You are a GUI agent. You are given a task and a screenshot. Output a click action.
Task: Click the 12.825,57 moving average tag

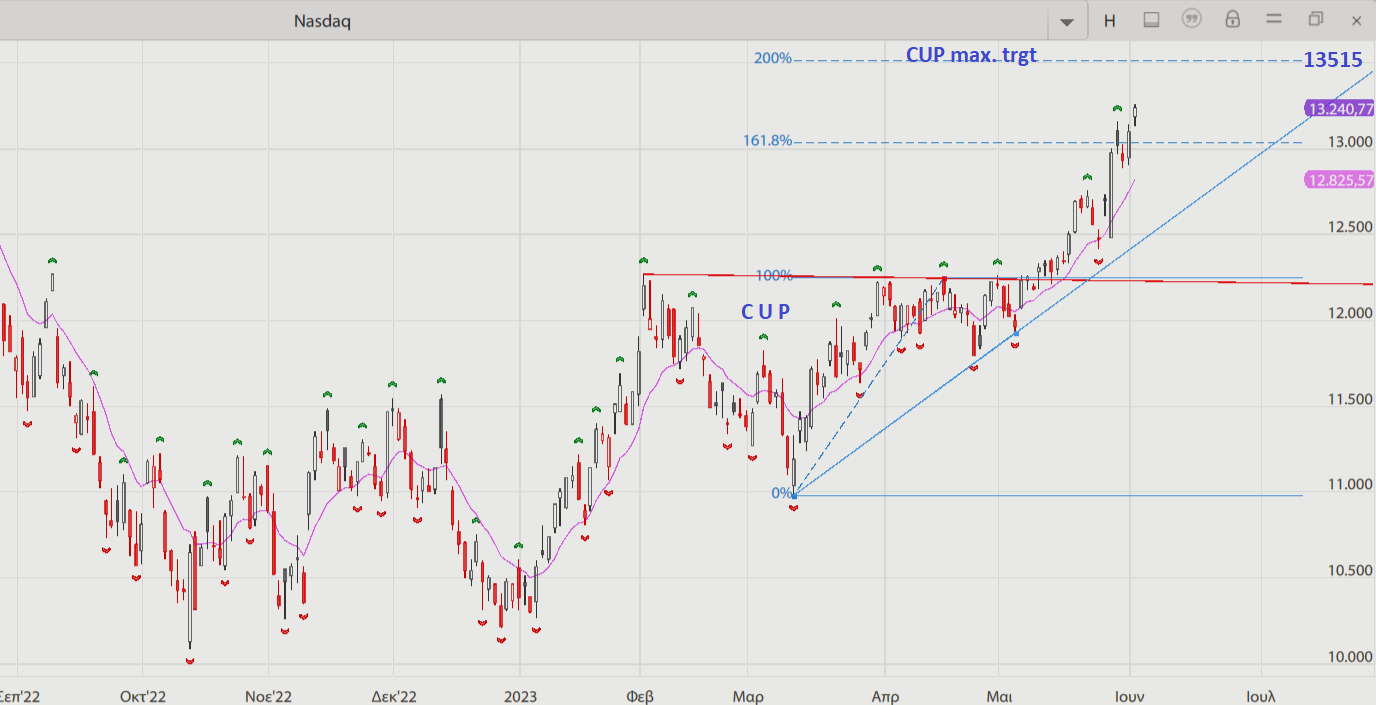tap(1339, 180)
